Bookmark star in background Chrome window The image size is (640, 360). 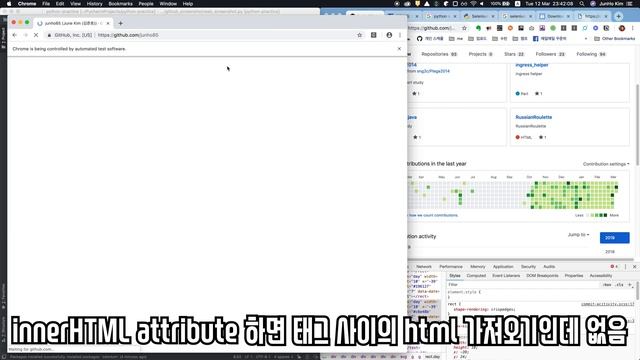(x=464, y=28)
